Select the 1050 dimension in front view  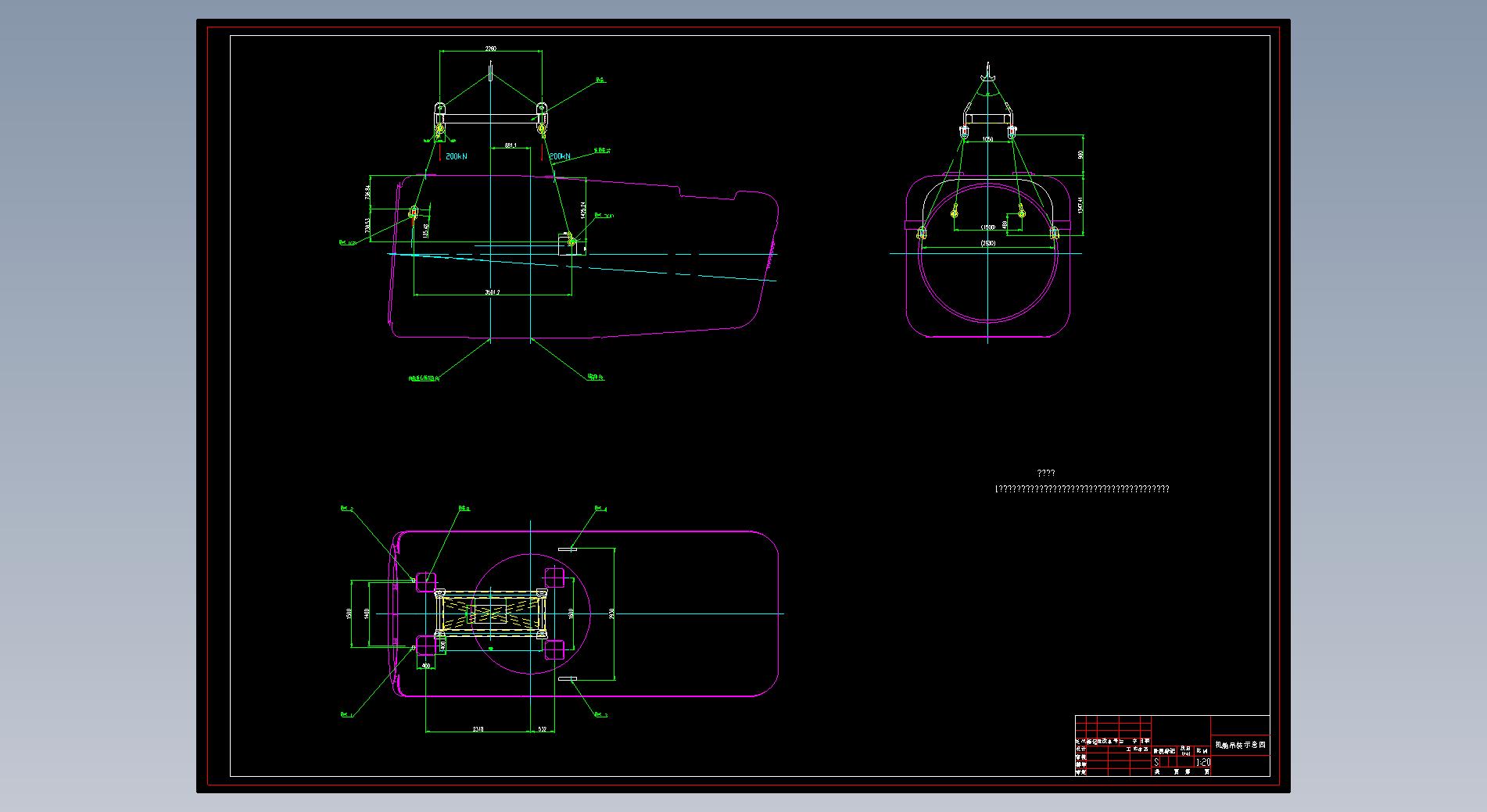(x=987, y=139)
